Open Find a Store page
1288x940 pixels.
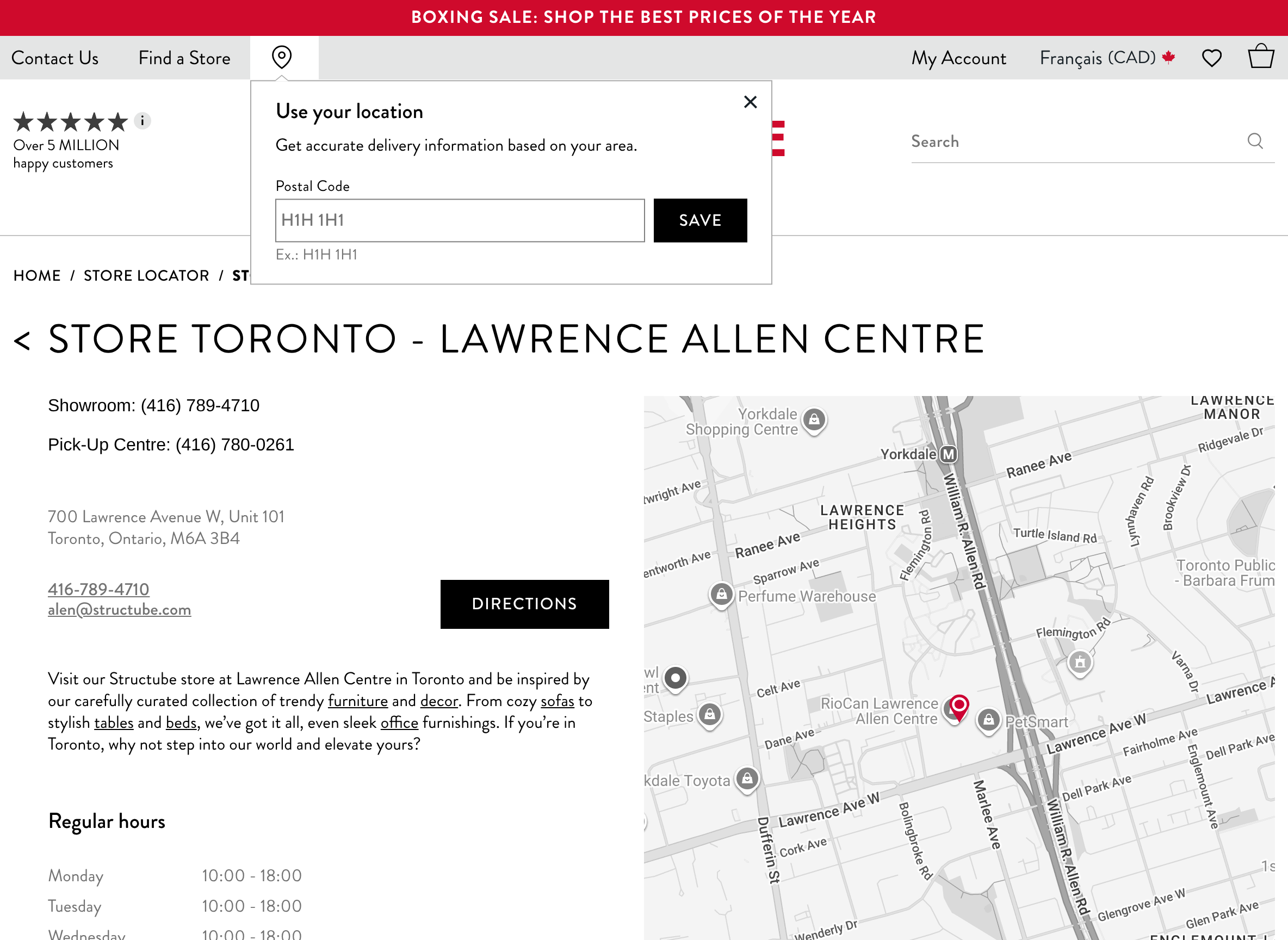[184, 58]
